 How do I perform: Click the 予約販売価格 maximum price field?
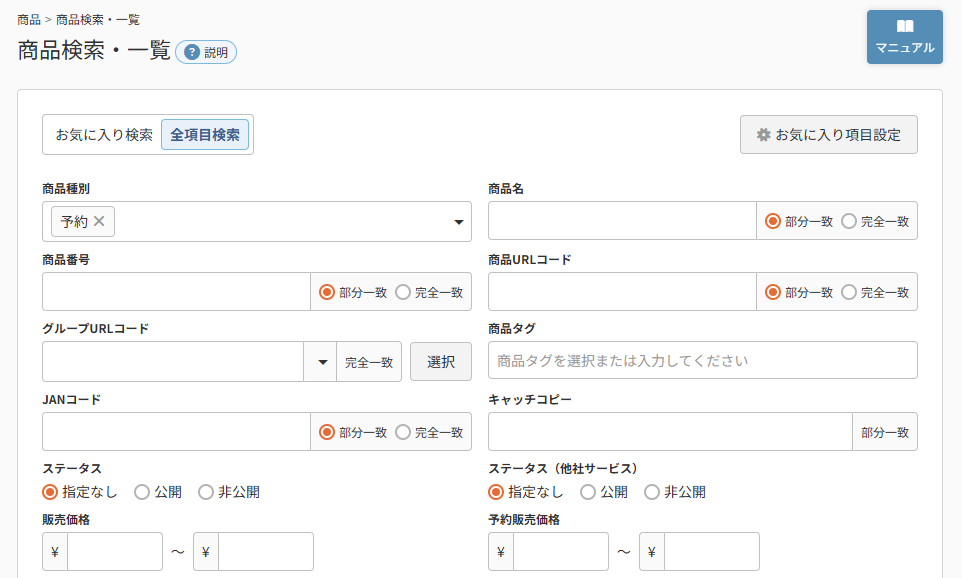[x=712, y=552]
